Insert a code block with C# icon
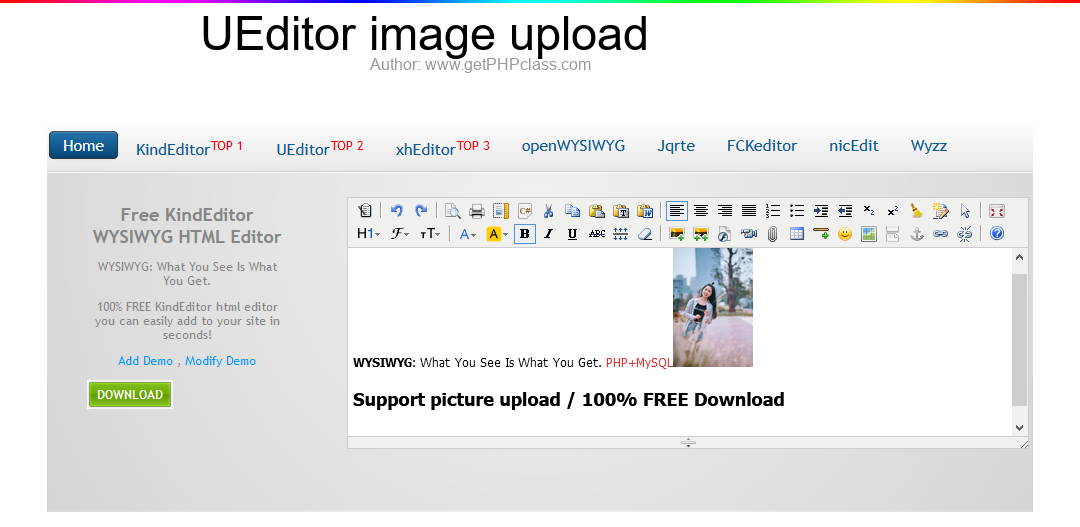Image resolution: width=1080 pixels, height=527 pixels. [525, 211]
